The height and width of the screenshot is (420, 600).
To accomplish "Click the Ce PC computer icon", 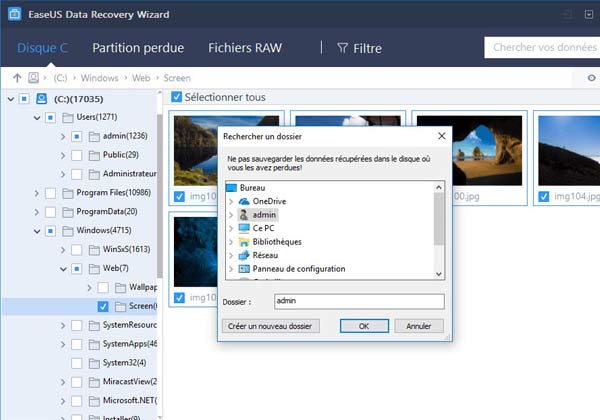I will 244,228.
